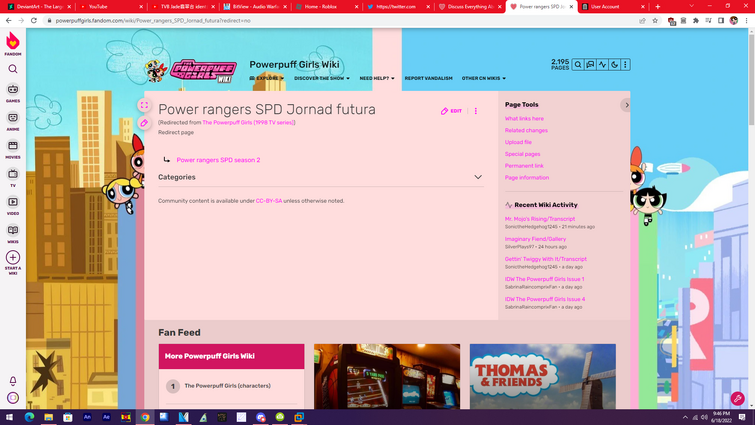Open the page actions three-dot menu
Screen dimensions: 755x425
coord(476,111)
